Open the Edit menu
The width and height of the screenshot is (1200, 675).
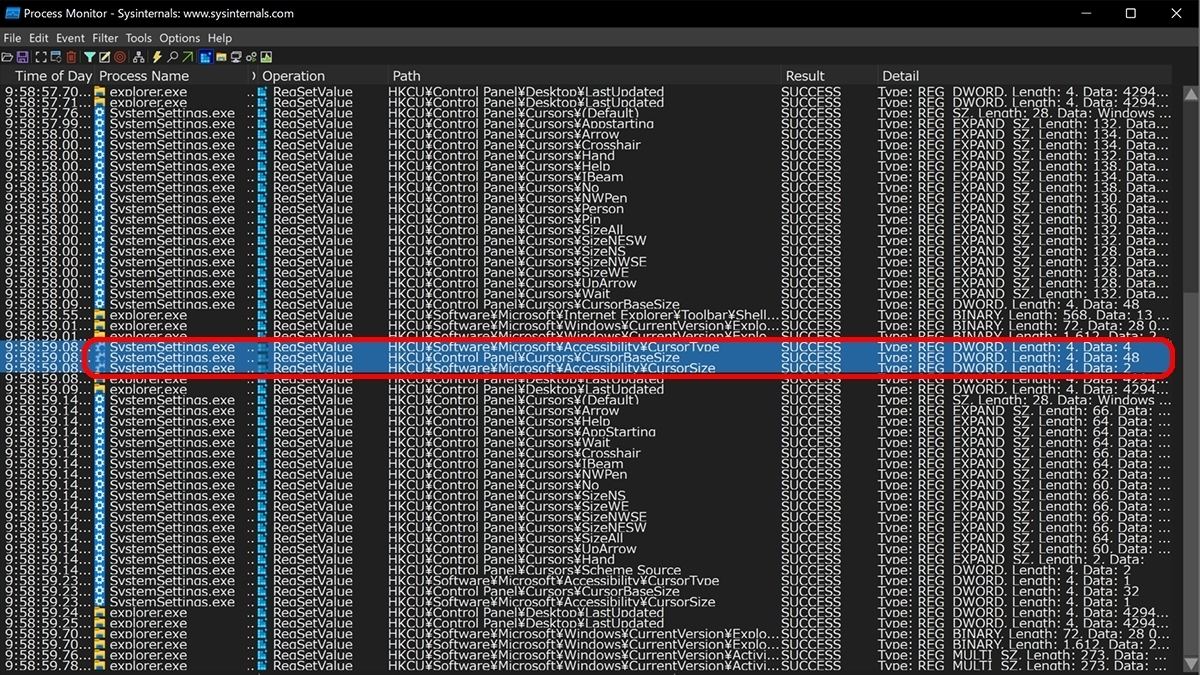(38, 38)
